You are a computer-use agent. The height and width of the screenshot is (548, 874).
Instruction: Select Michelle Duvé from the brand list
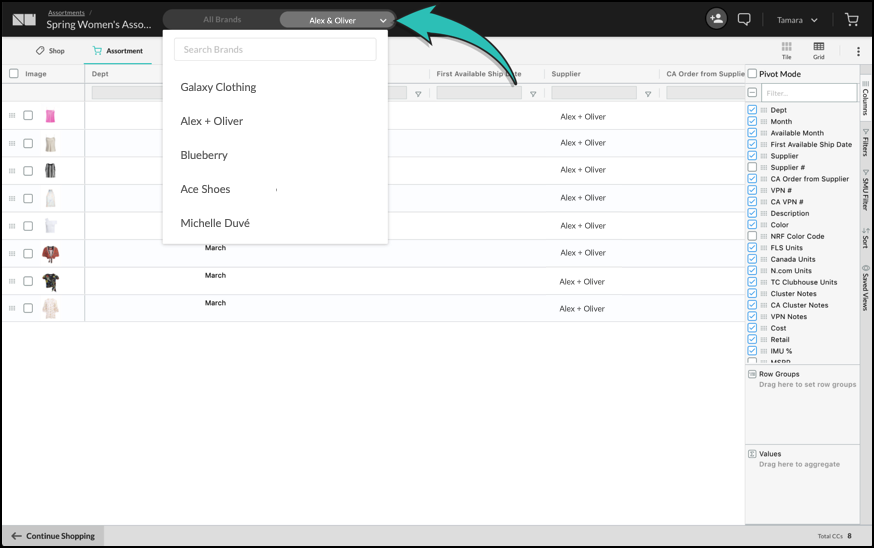[x=215, y=223]
